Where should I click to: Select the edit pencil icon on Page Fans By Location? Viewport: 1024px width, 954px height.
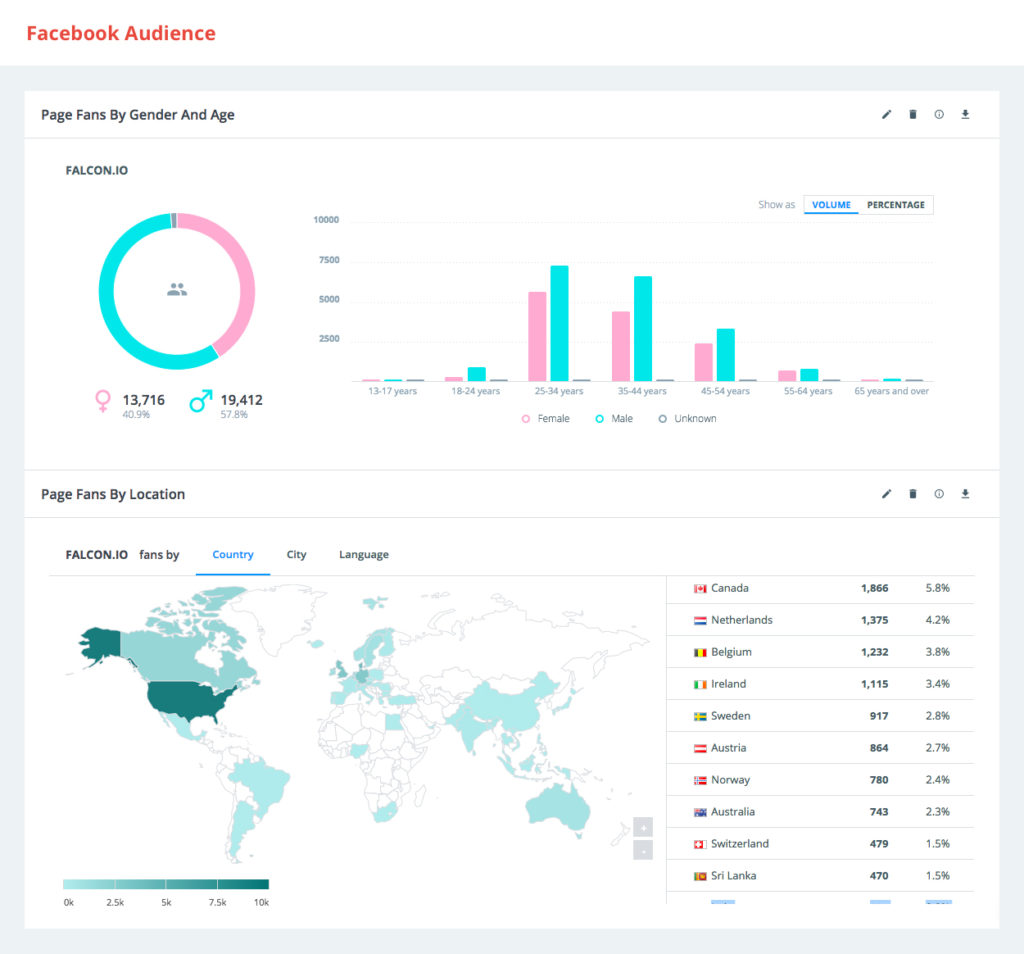click(886, 493)
